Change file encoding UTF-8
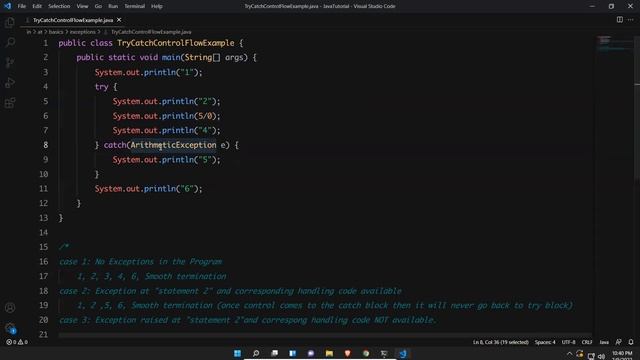 (x=569, y=342)
